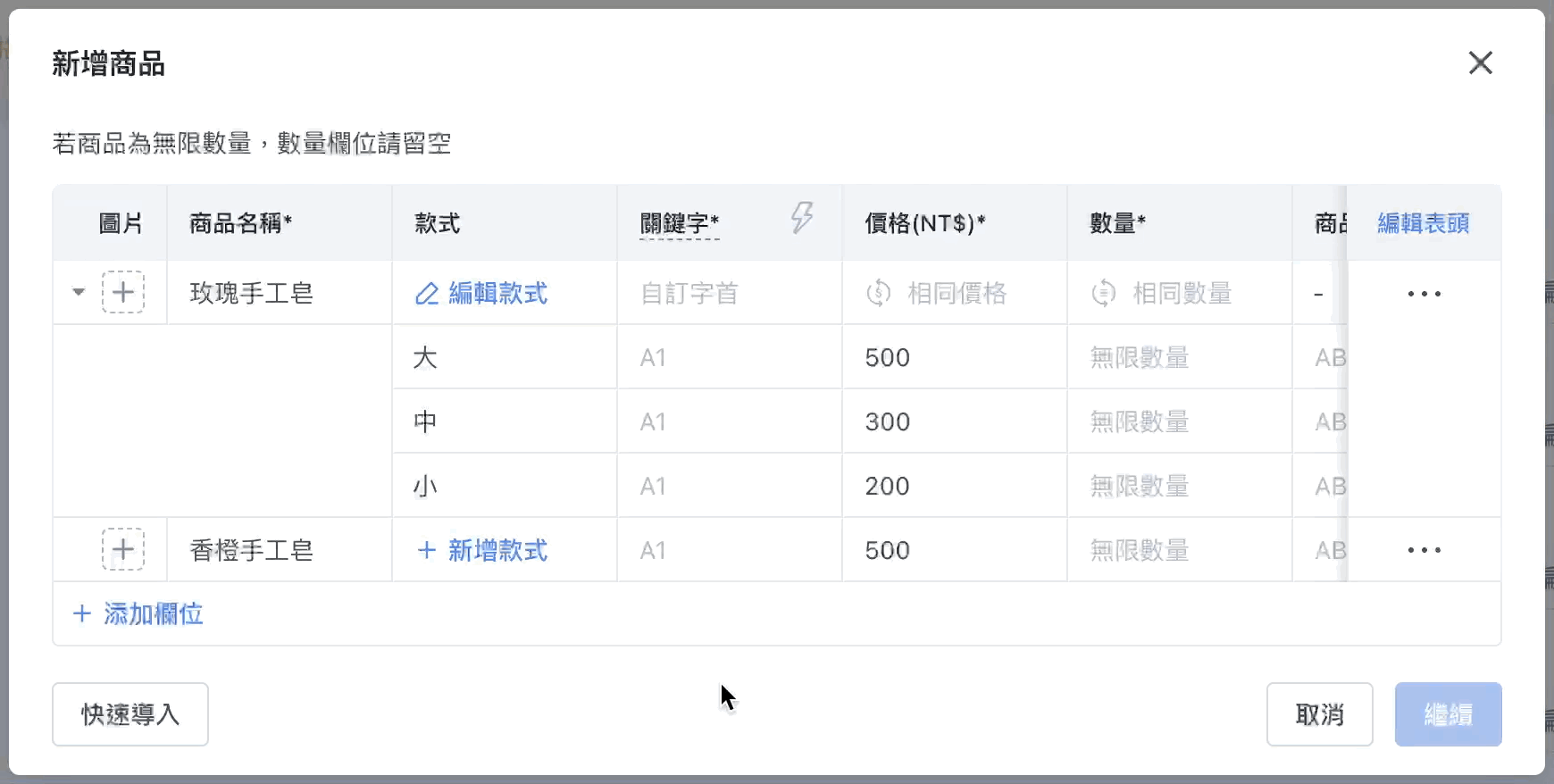This screenshot has height=784, width=1554.
Task: Click quantity field of 大 variant
Action: 1180,357
